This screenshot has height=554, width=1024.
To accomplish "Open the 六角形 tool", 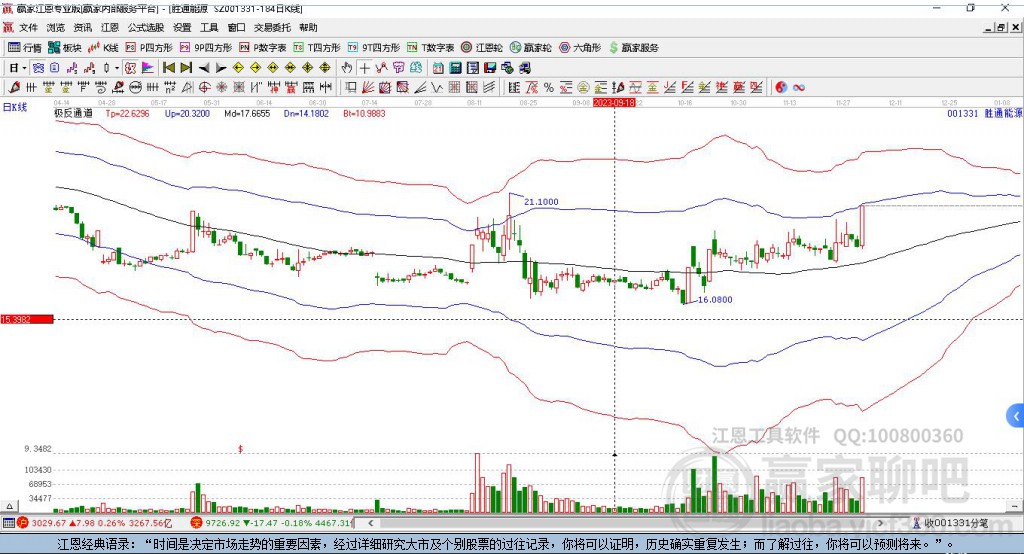I will (580, 48).
